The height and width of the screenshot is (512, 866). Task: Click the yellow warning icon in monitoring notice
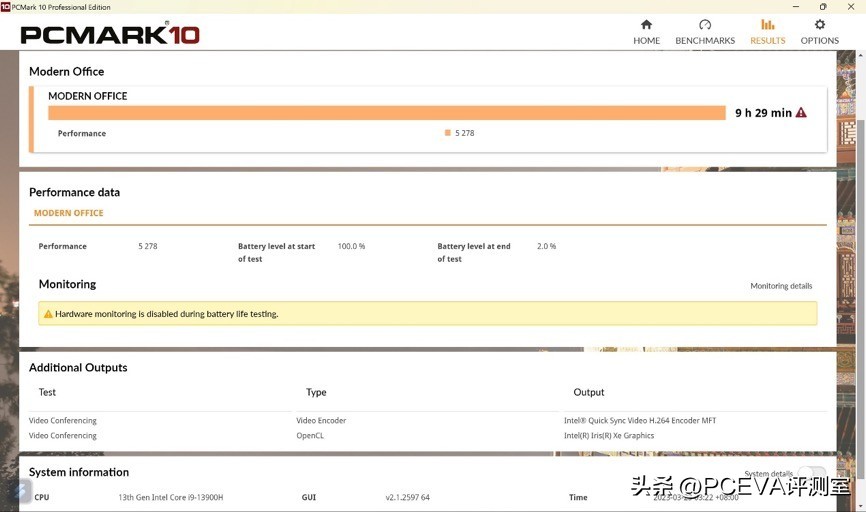click(x=48, y=314)
